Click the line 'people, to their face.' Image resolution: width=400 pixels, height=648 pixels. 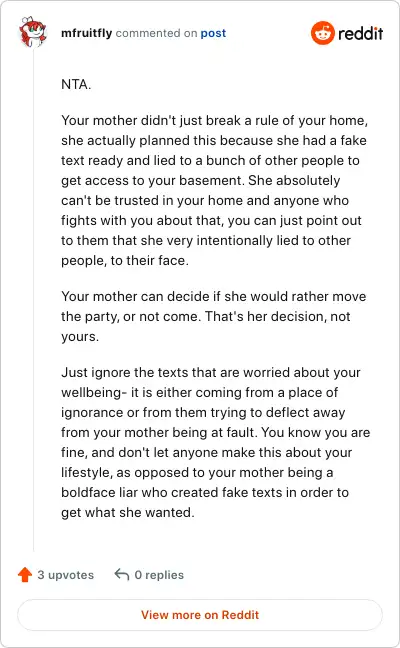[x=125, y=260]
